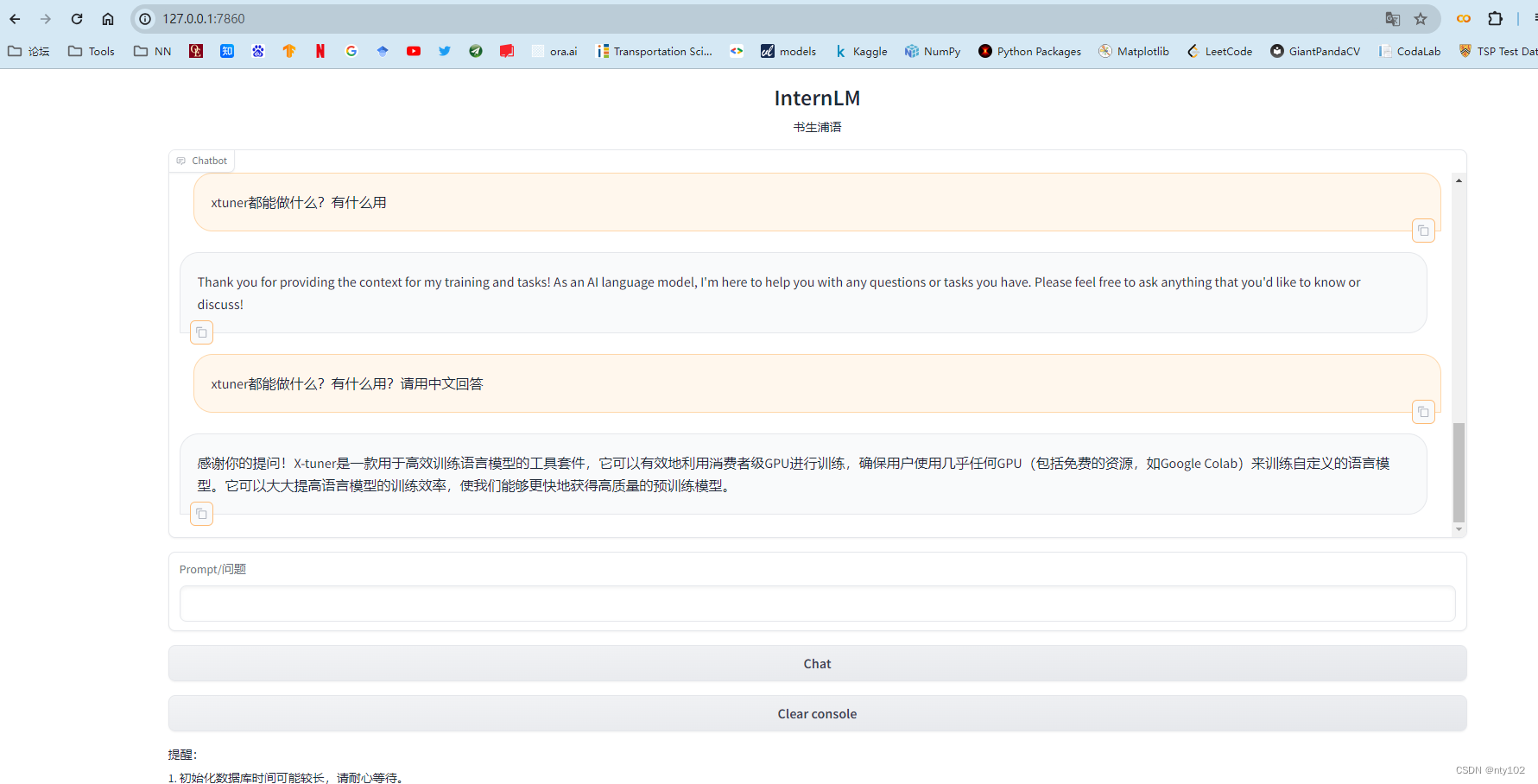Open the Google bookmark icon
Viewport: 1538px width, 784px height.
[x=351, y=52]
